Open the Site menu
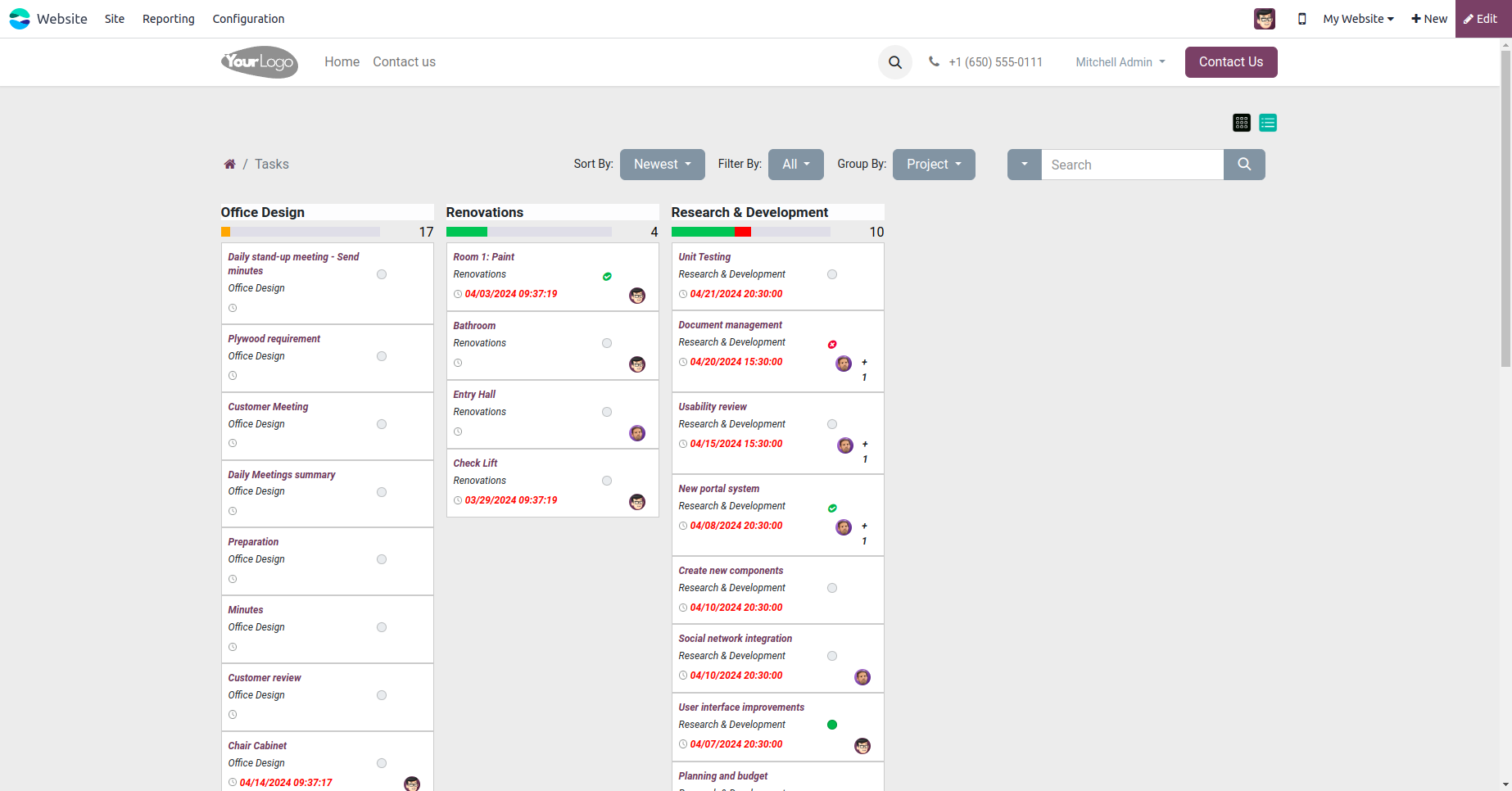 115,19
